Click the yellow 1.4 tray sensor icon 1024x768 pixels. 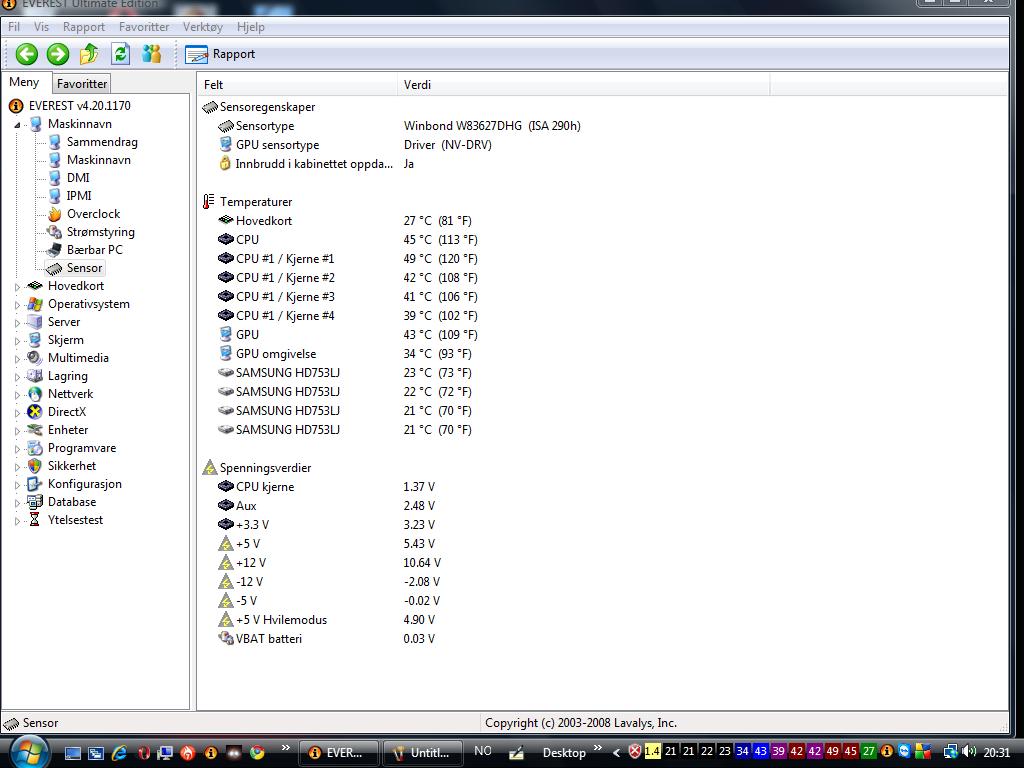pyautogui.click(x=652, y=751)
